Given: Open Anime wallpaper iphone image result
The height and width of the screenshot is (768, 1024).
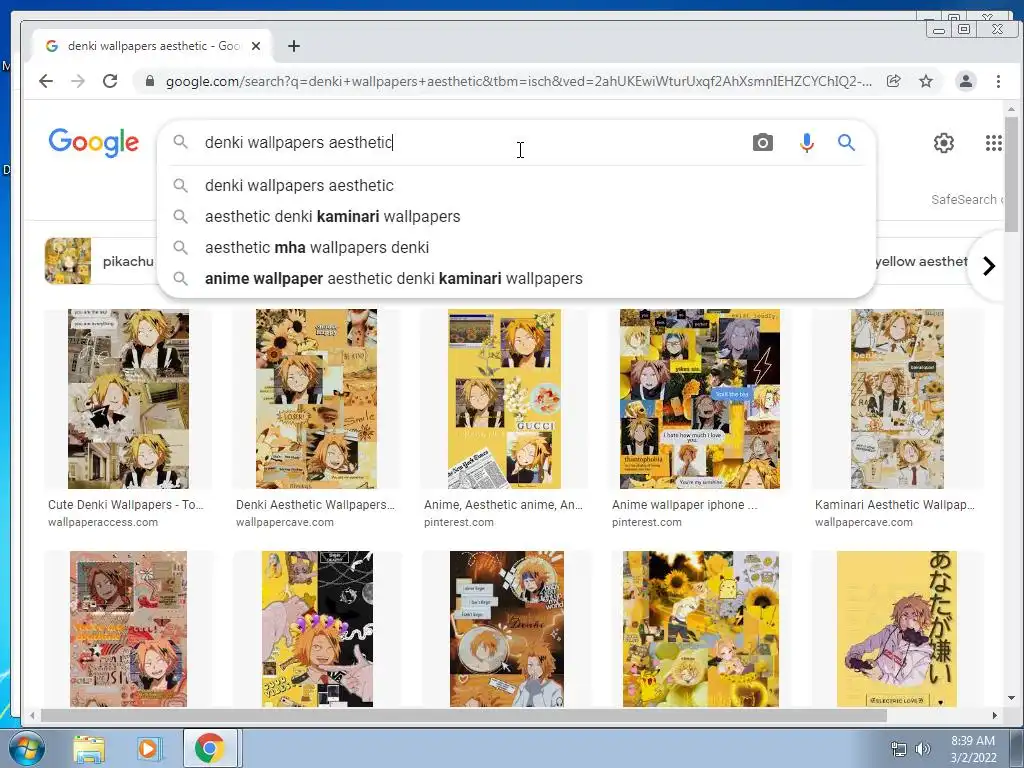Looking at the screenshot, I should click(x=699, y=399).
